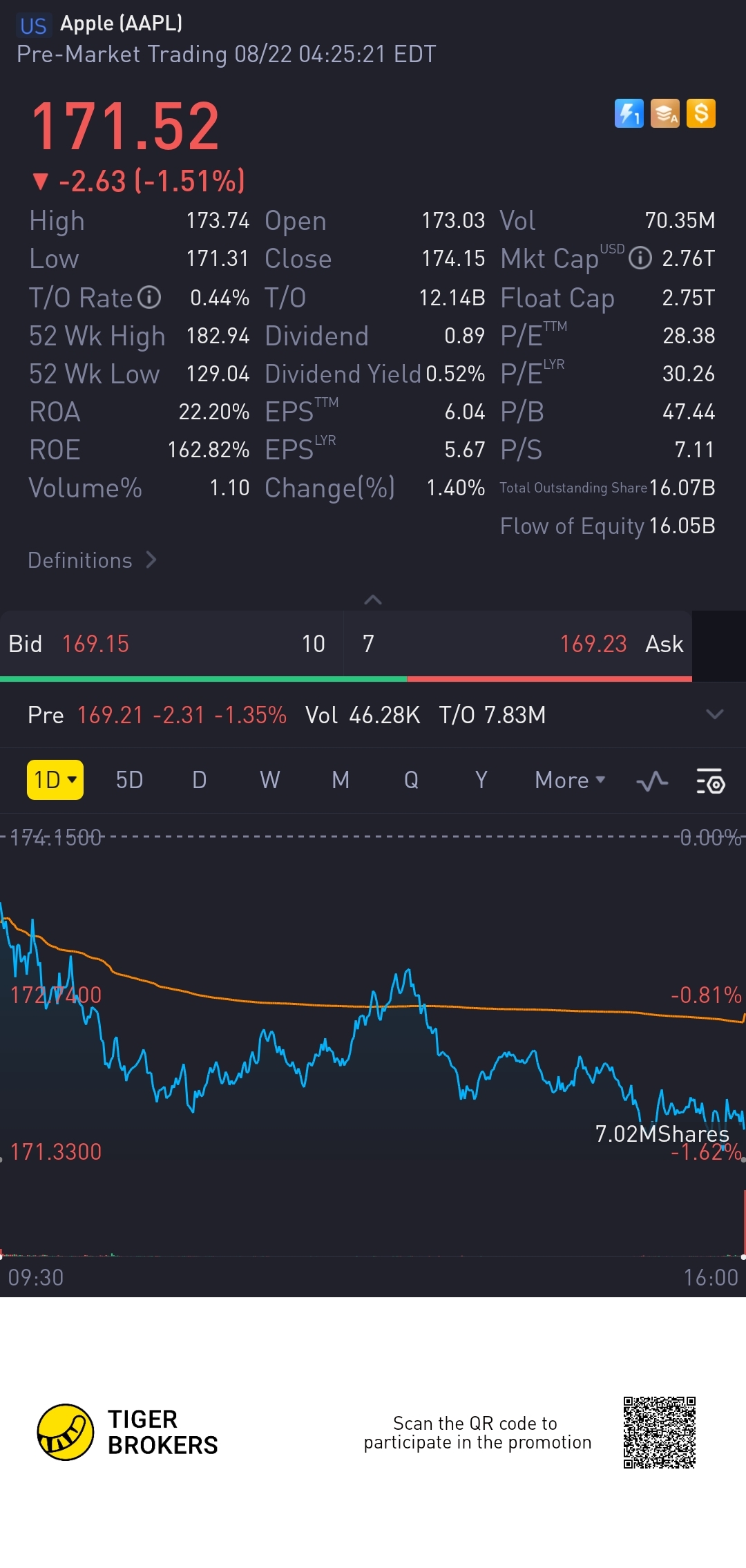Tap the promotion QR code

659,1432
